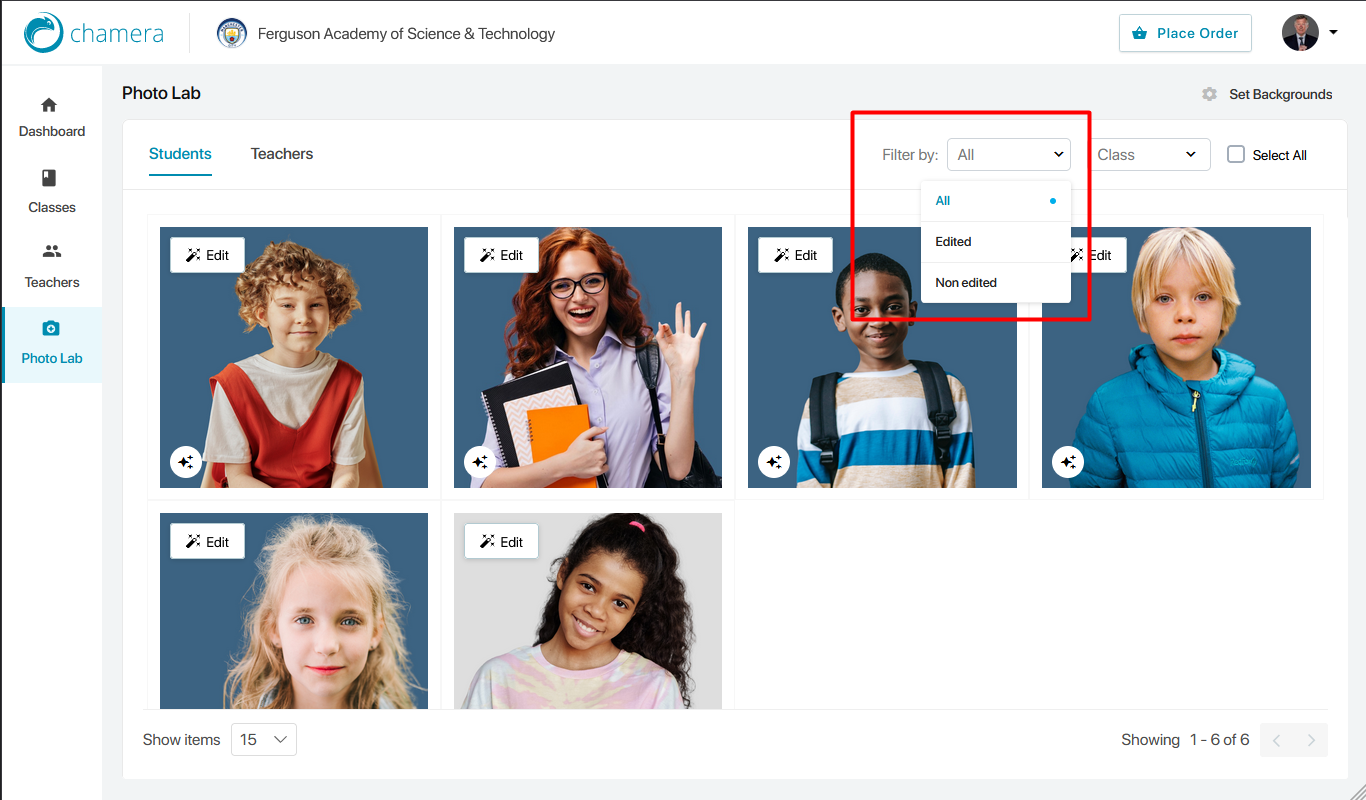Click the Set Backgrounds gear icon
The height and width of the screenshot is (800, 1366).
point(1210,94)
